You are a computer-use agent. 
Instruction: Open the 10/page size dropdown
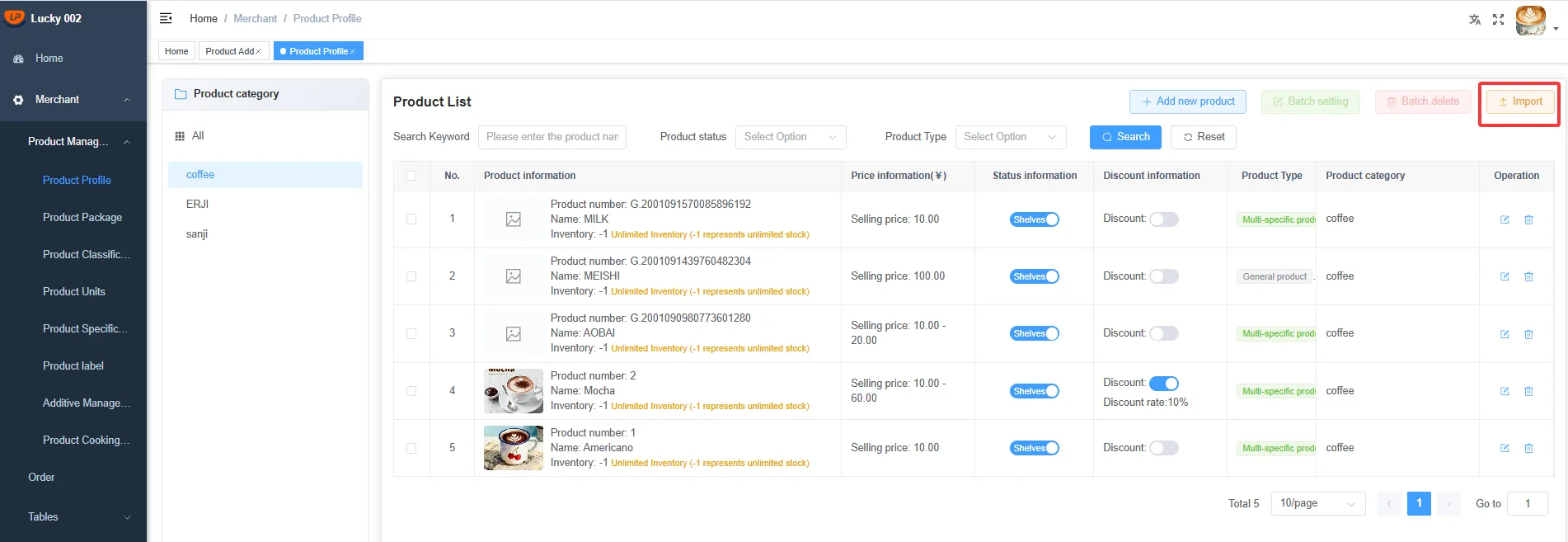point(1318,503)
